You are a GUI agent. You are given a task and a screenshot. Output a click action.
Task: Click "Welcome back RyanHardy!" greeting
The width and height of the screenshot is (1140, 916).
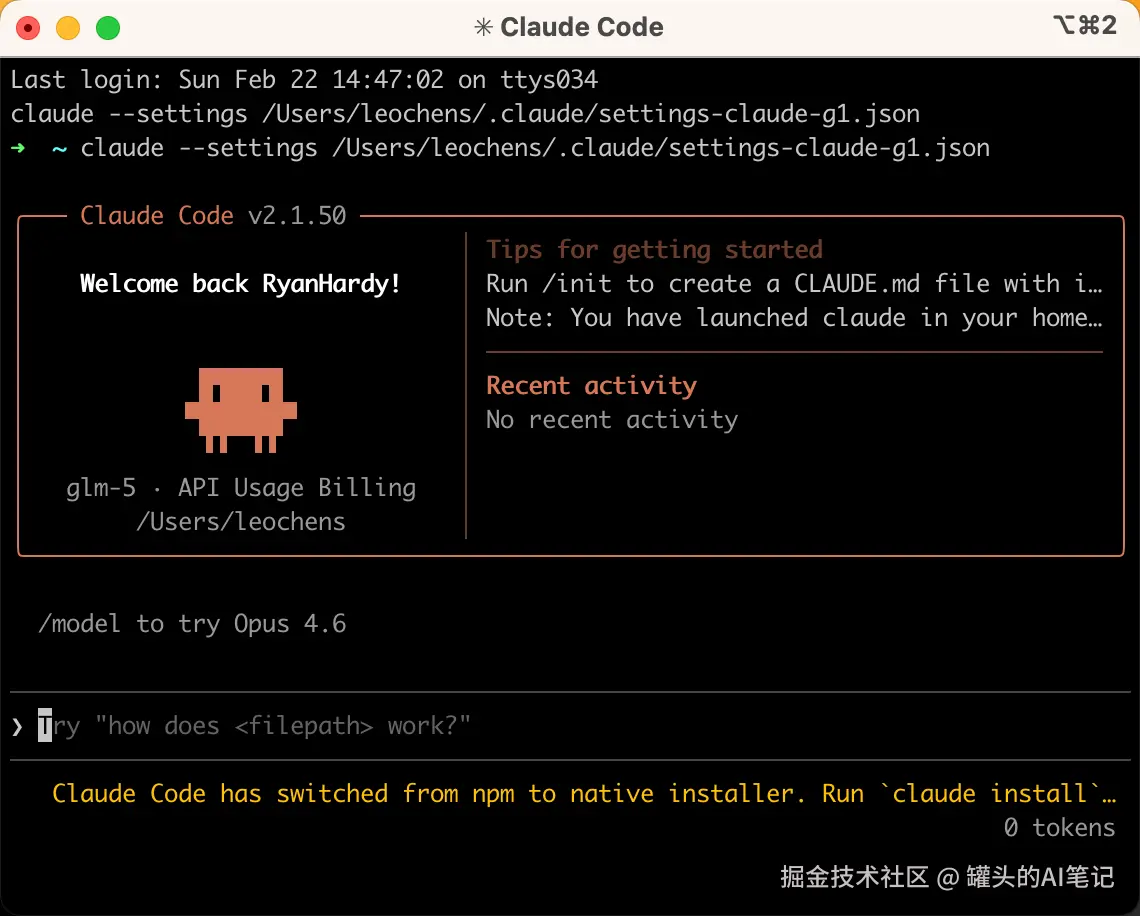[x=241, y=284]
